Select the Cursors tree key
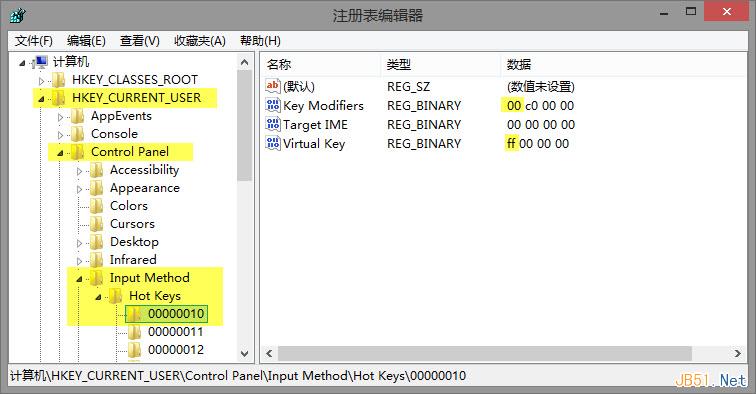The width and height of the screenshot is (756, 394). pos(133,224)
